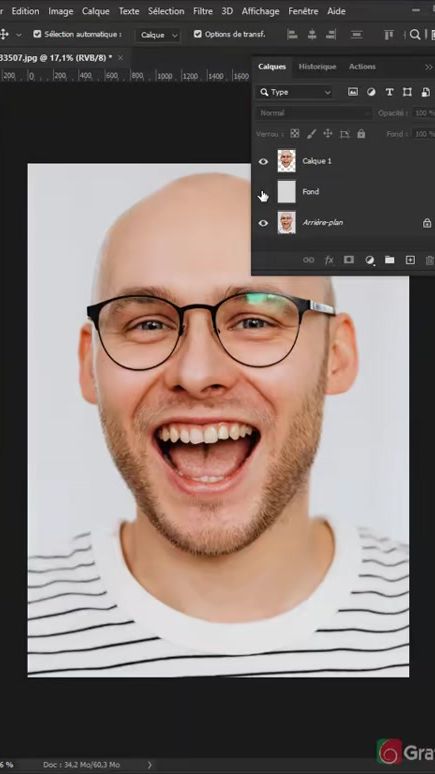
Task: Open the Affichage menu
Action: pyautogui.click(x=261, y=11)
